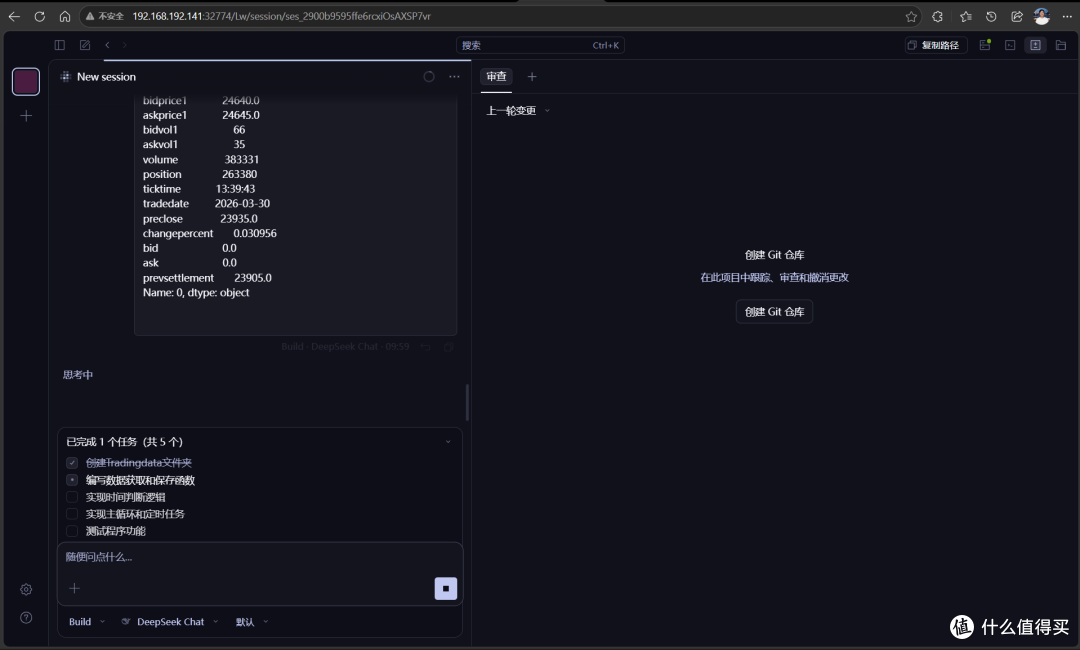This screenshot has width=1080, height=650.
Task: Click the new session compose icon
Action: pos(85,45)
